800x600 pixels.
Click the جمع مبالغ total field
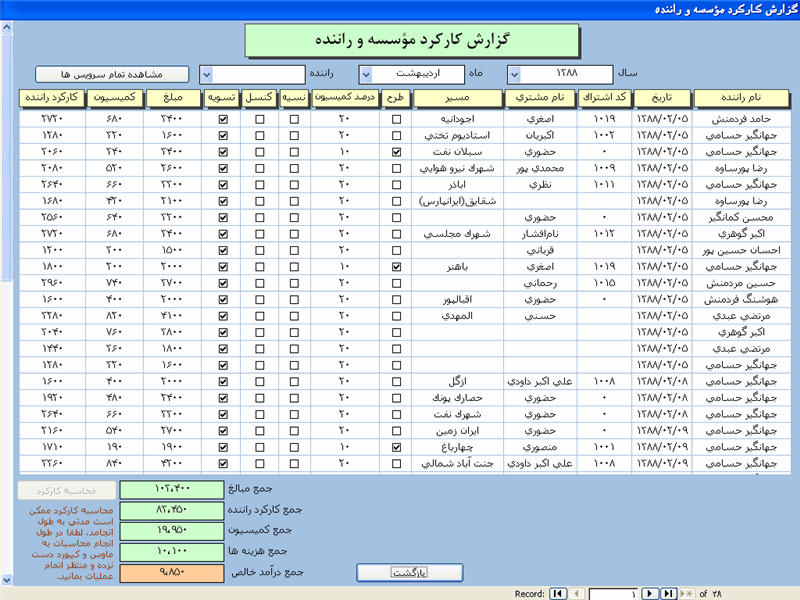(172, 490)
